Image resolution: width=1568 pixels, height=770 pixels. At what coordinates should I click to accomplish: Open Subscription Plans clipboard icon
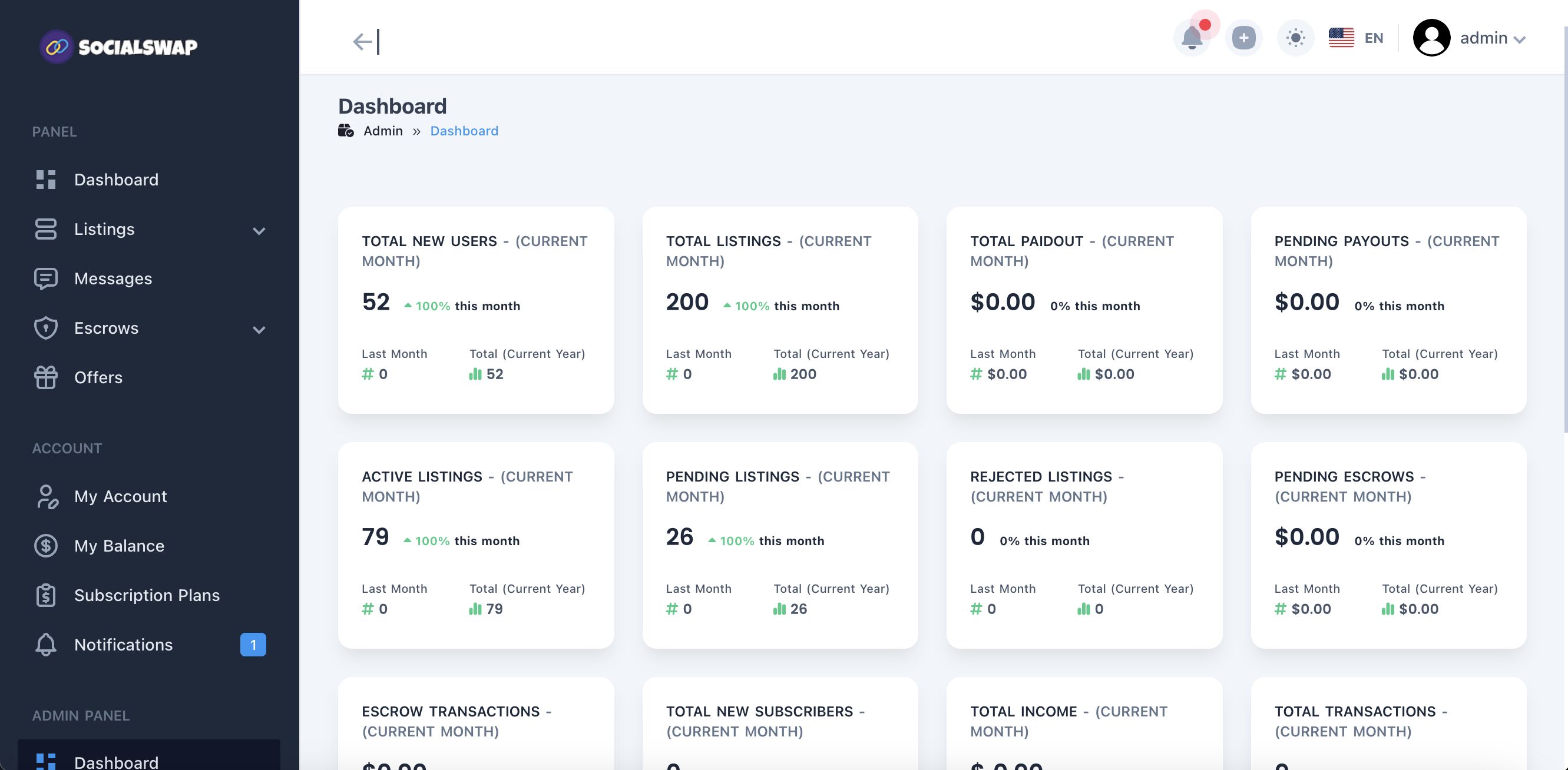pos(46,595)
